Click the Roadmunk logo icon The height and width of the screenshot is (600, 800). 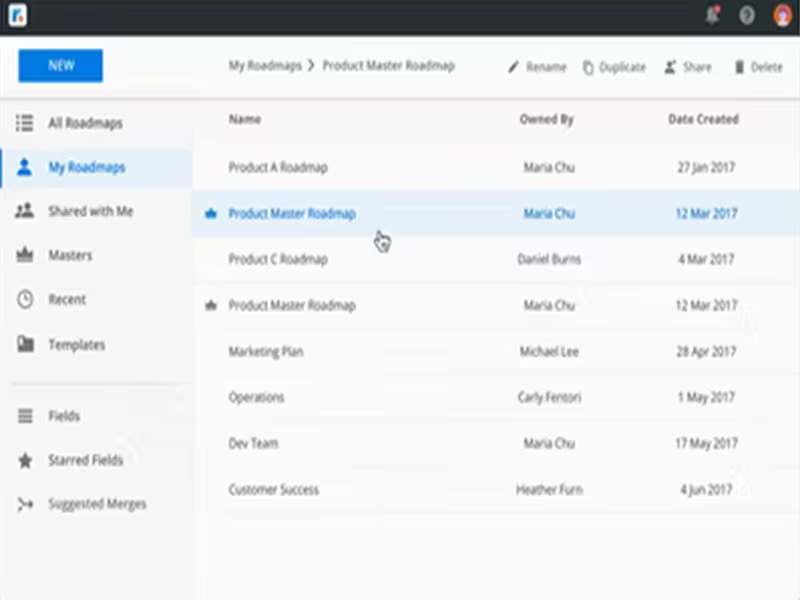point(18,15)
